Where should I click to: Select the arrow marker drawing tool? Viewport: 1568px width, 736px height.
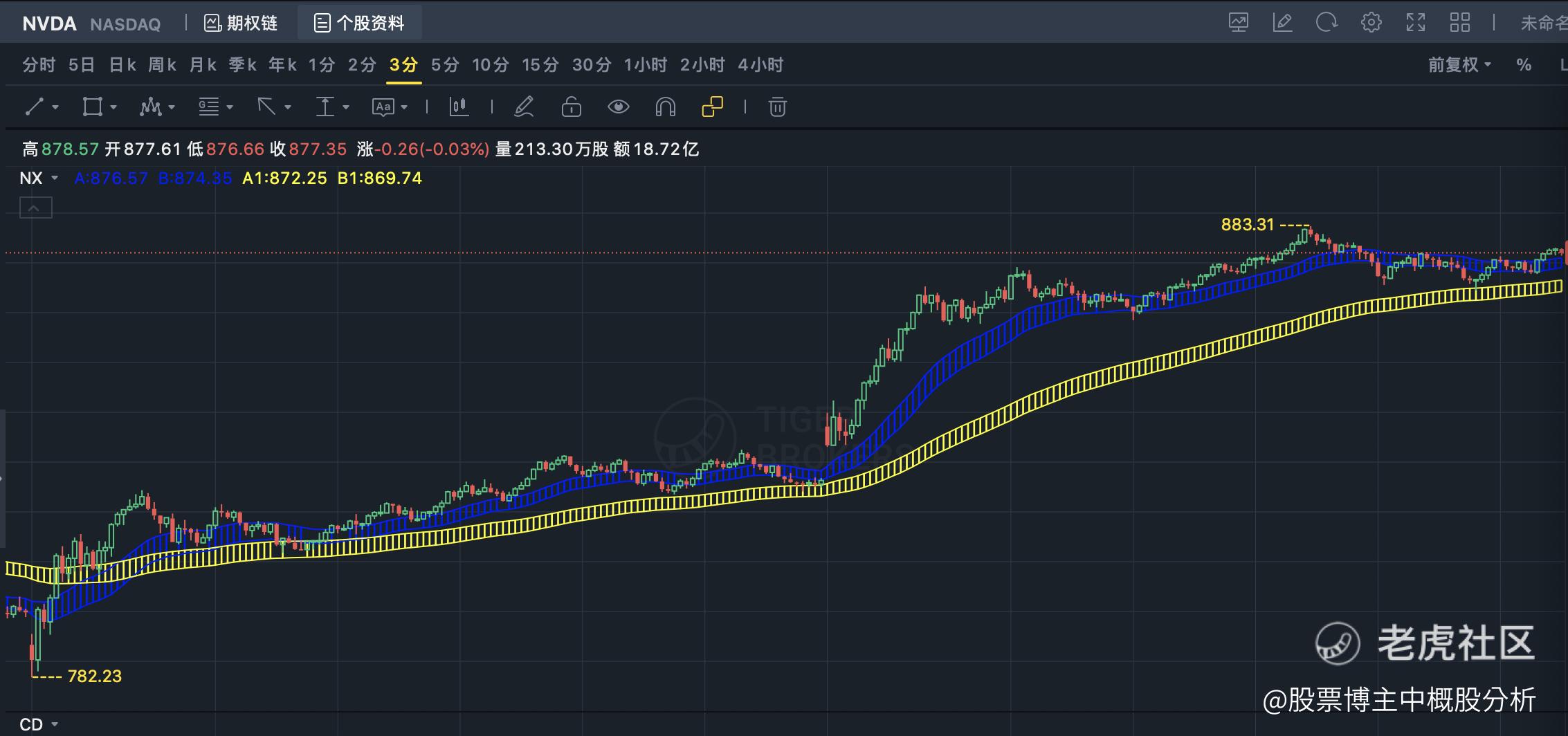266,107
